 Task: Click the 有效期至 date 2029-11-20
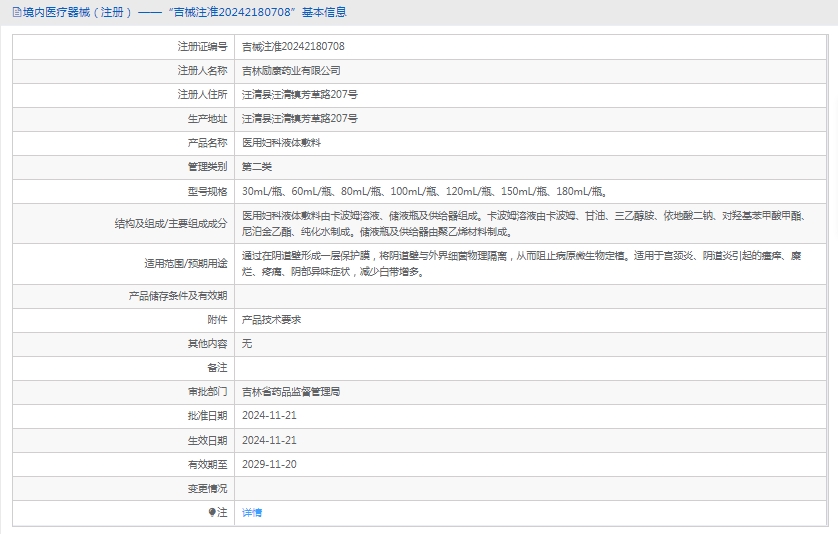[x=269, y=464]
